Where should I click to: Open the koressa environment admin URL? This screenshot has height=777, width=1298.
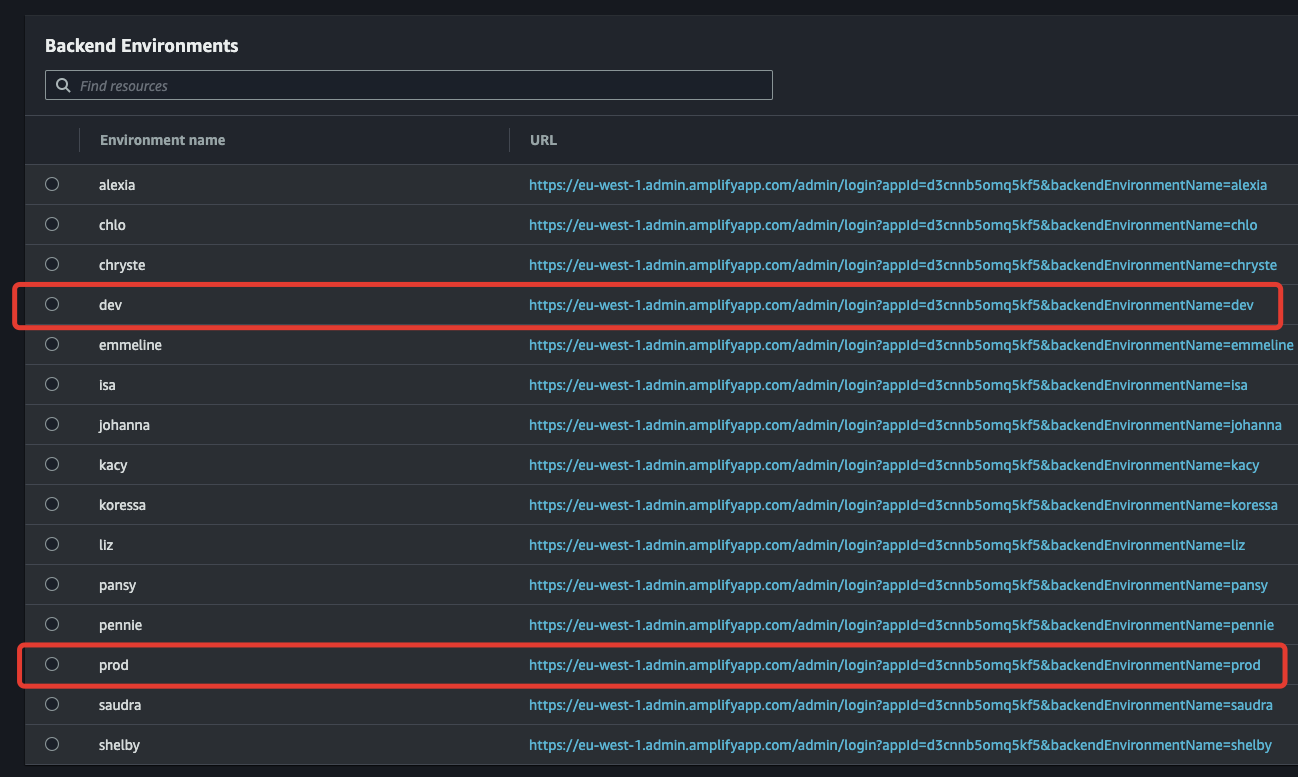coord(905,504)
